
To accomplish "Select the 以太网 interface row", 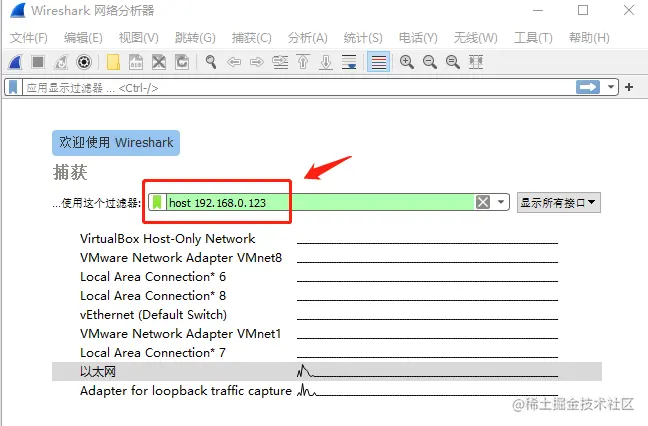I will [x=326, y=371].
